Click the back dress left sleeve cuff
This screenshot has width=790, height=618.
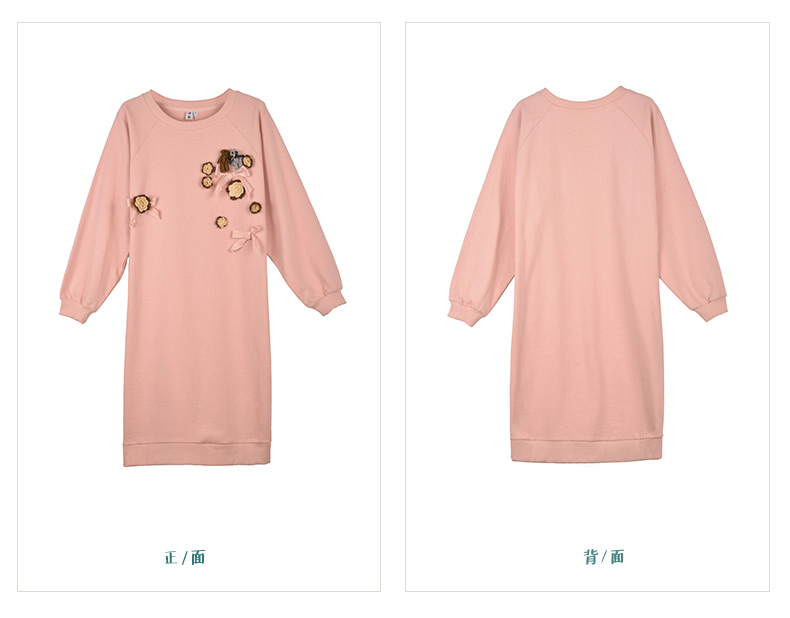pos(465,313)
